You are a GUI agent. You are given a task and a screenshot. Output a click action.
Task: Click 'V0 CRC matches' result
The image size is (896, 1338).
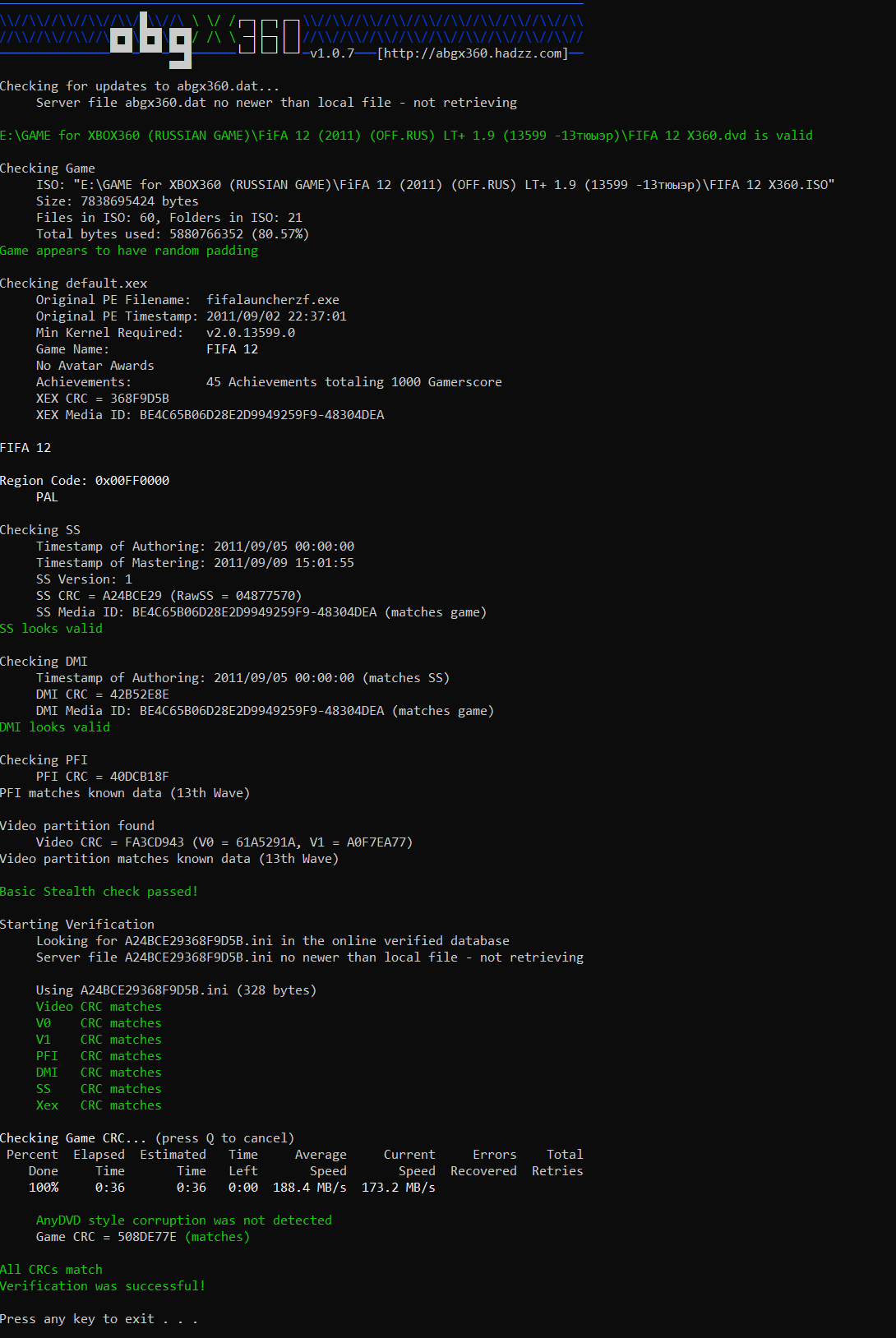click(99, 1023)
